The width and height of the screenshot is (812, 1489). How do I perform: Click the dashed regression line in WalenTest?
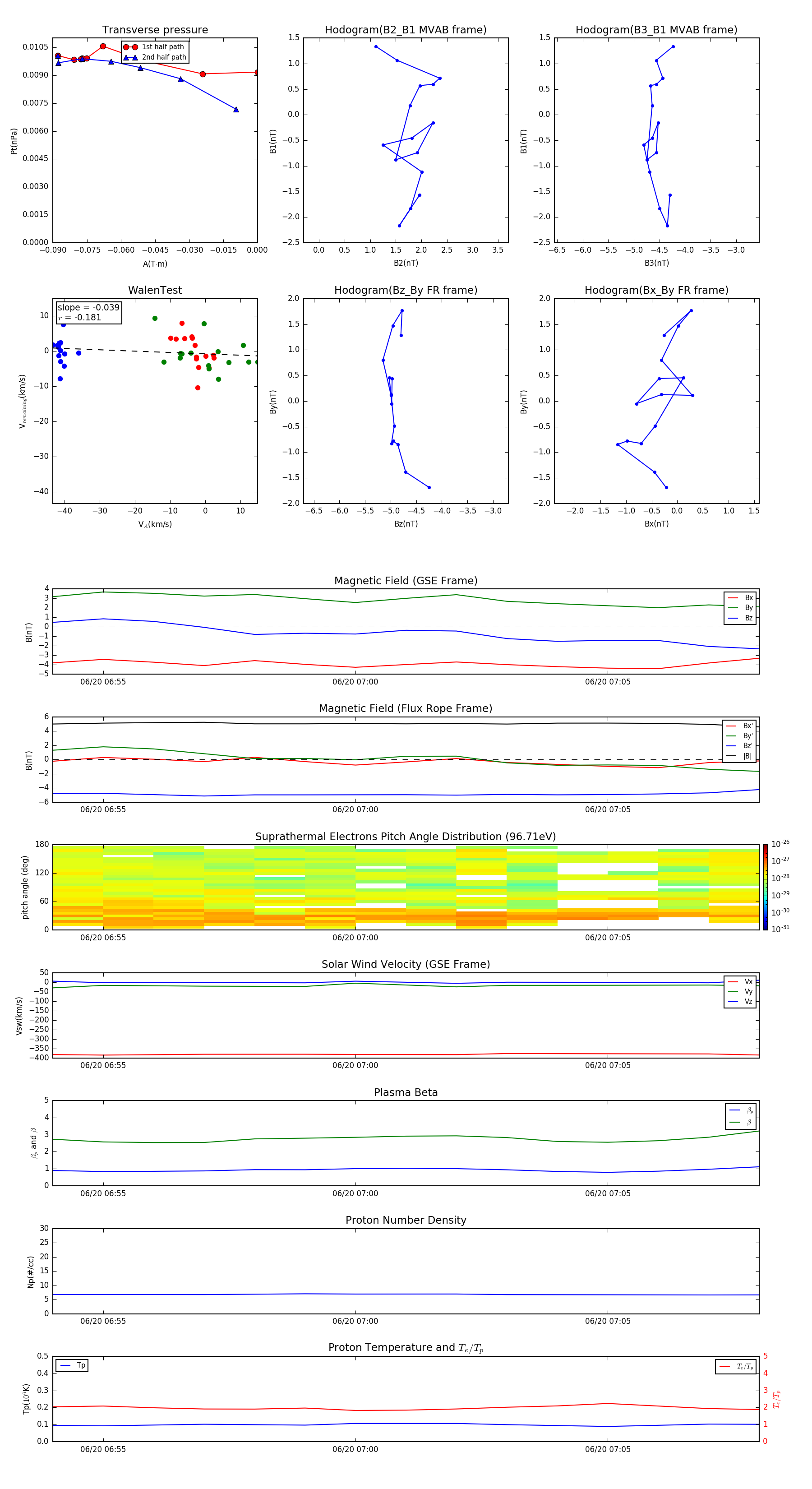click(155, 351)
